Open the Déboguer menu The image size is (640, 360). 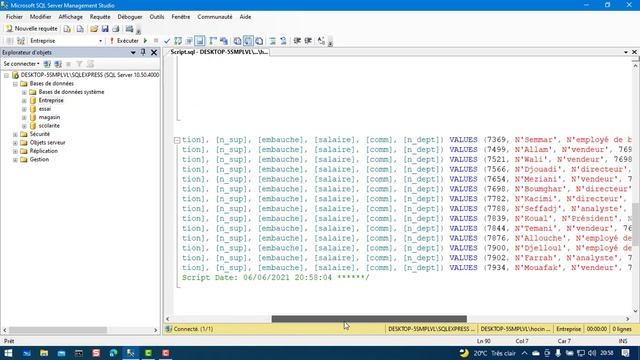point(130,17)
